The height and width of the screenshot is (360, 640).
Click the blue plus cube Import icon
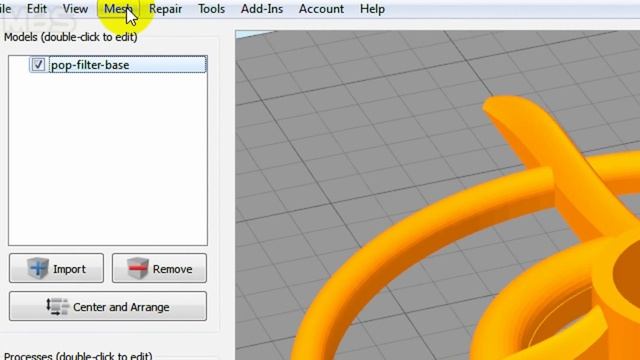point(38,268)
